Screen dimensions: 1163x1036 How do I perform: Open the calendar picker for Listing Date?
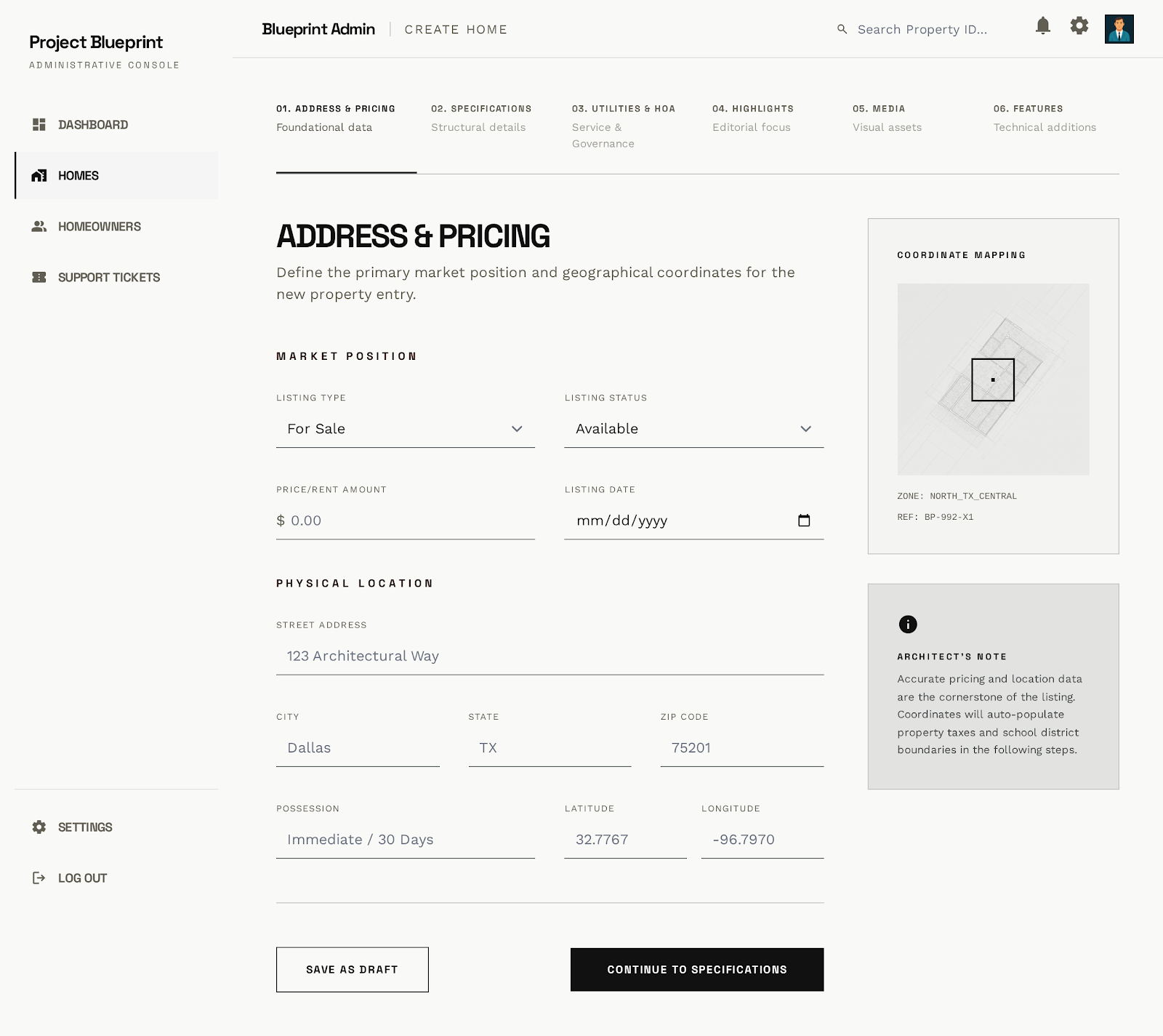coord(804,521)
